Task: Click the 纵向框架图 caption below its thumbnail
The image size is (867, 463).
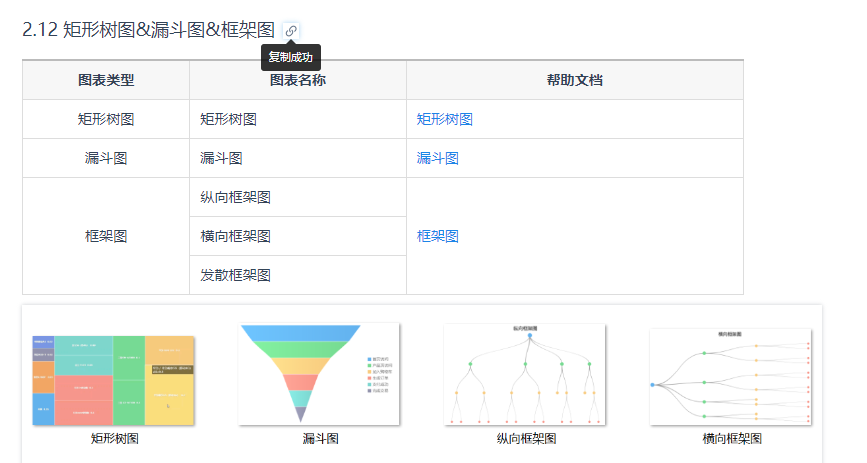Action: click(526, 438)
